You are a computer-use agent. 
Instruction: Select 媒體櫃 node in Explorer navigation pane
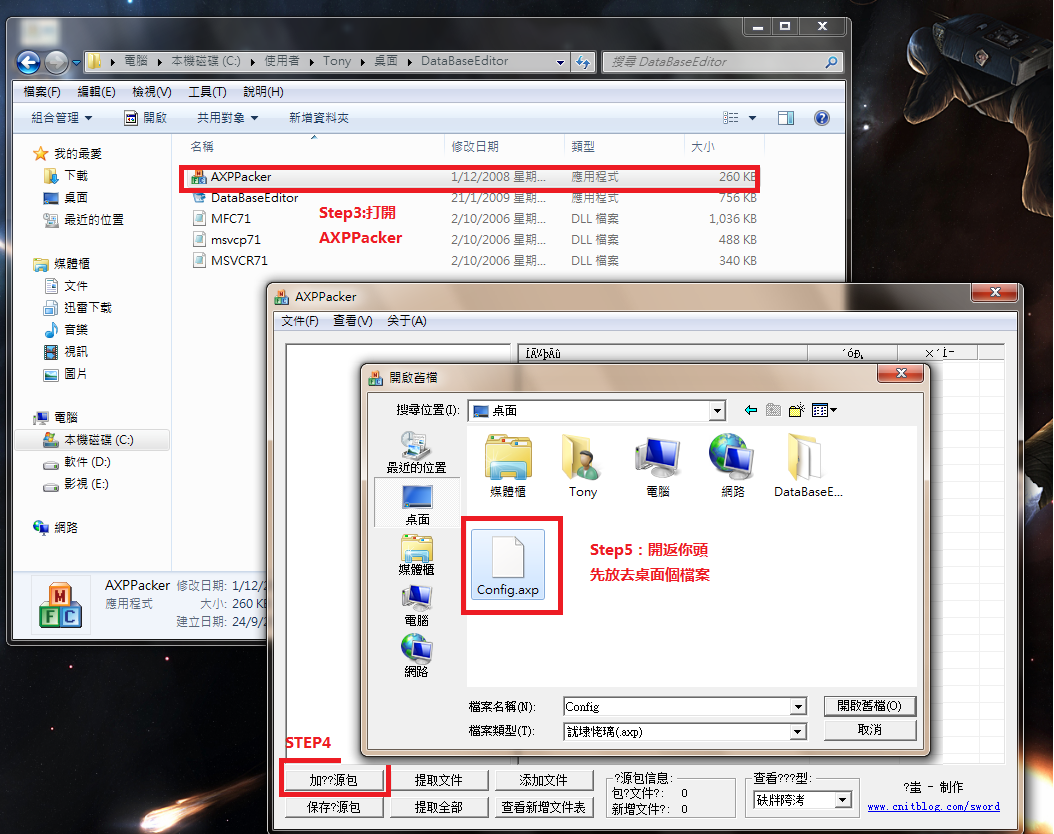[x=62, y=264]
